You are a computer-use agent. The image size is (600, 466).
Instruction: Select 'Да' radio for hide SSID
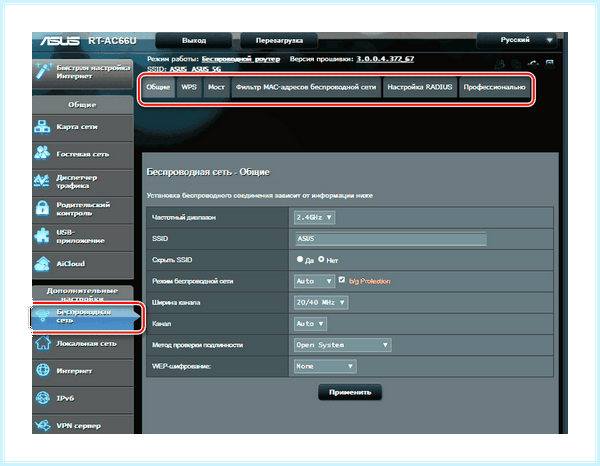300,259
